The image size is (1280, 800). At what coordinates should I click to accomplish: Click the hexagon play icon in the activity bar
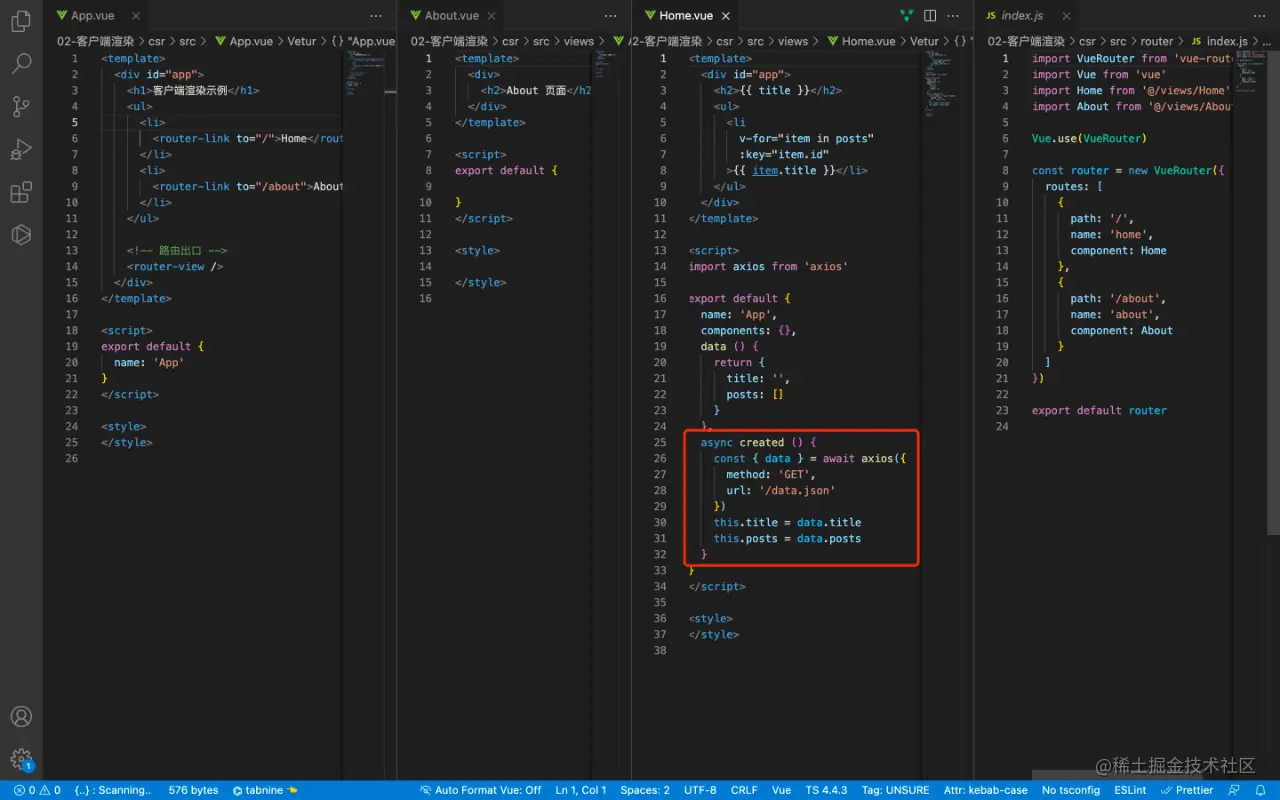[21, 235]
